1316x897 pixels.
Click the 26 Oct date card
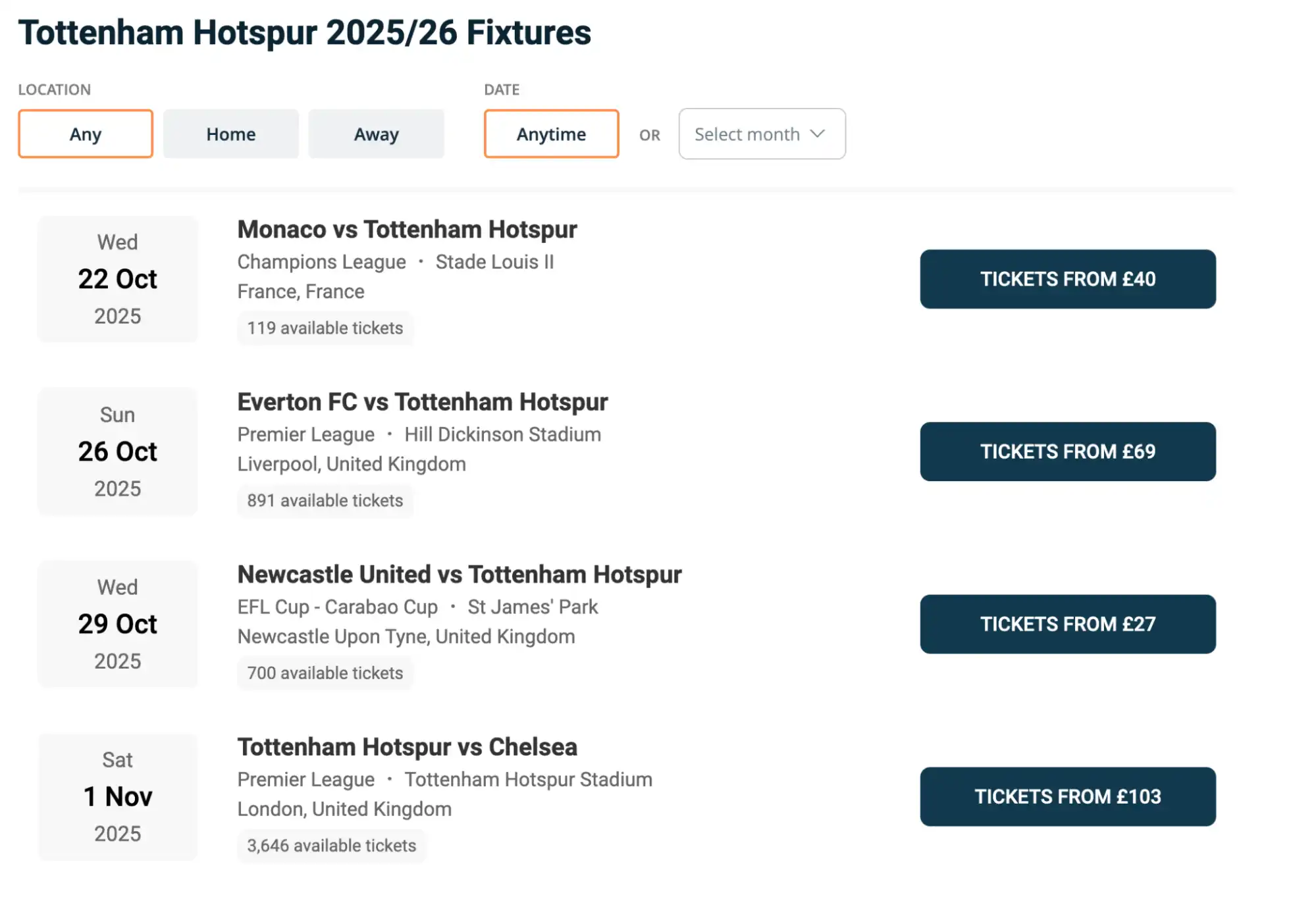tap(117, 451)
